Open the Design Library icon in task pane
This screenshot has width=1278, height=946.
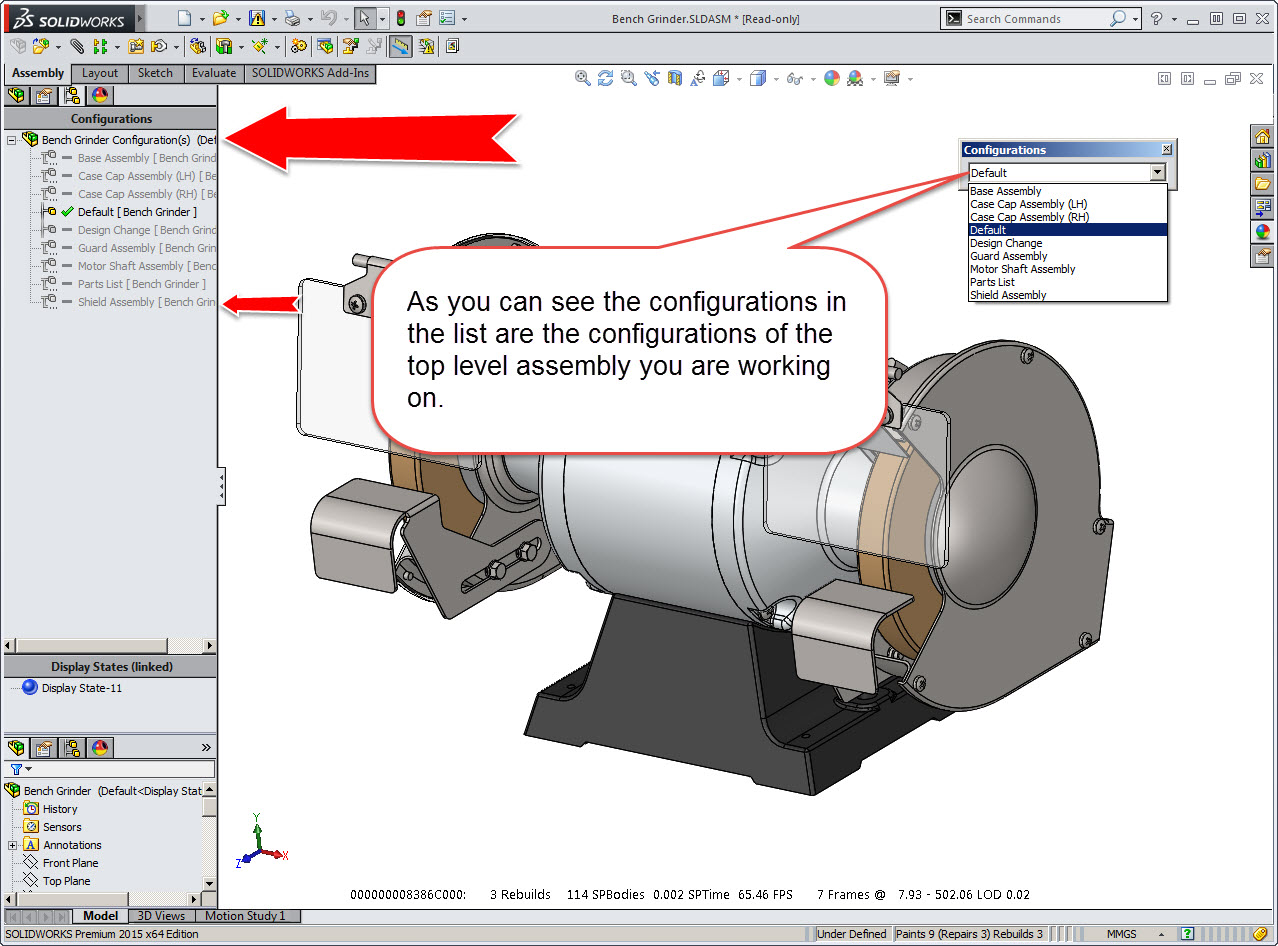(x=1263, y=160)
